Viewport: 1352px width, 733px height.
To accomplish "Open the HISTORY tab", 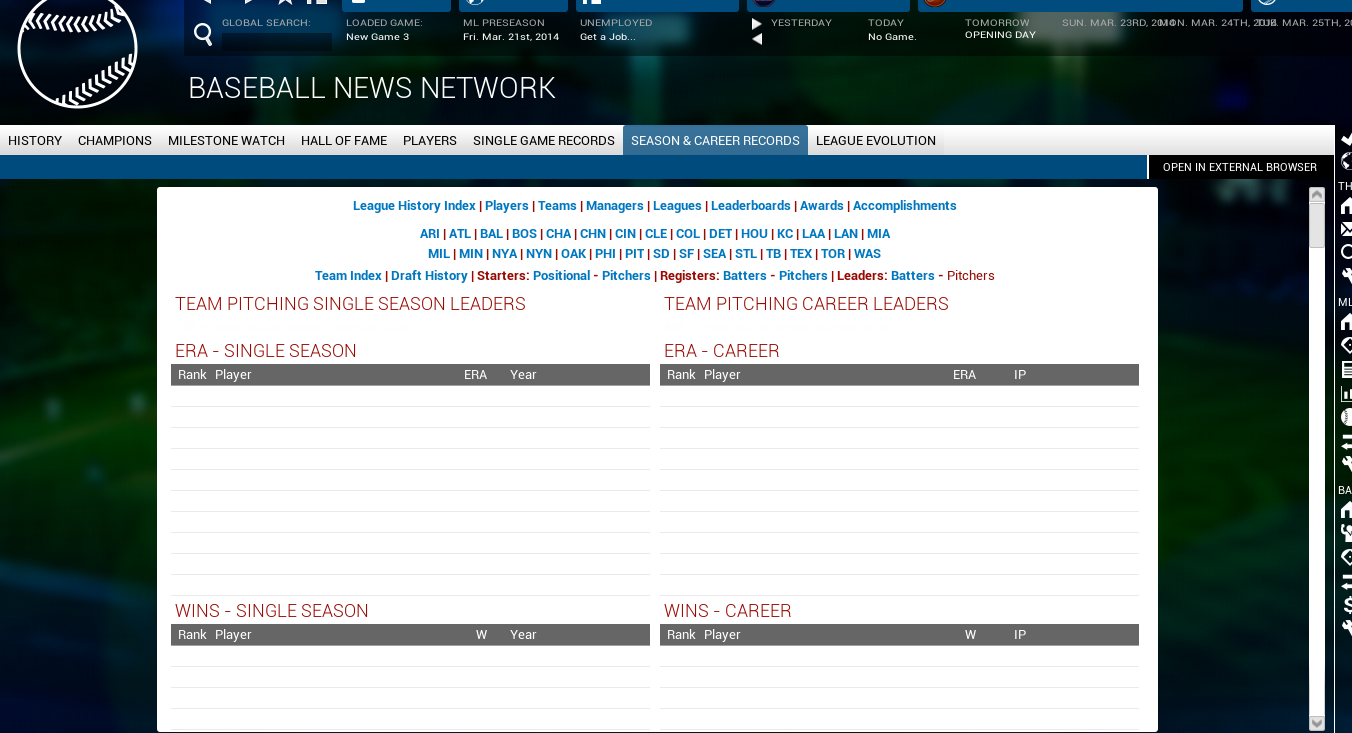I will point(35,141).
